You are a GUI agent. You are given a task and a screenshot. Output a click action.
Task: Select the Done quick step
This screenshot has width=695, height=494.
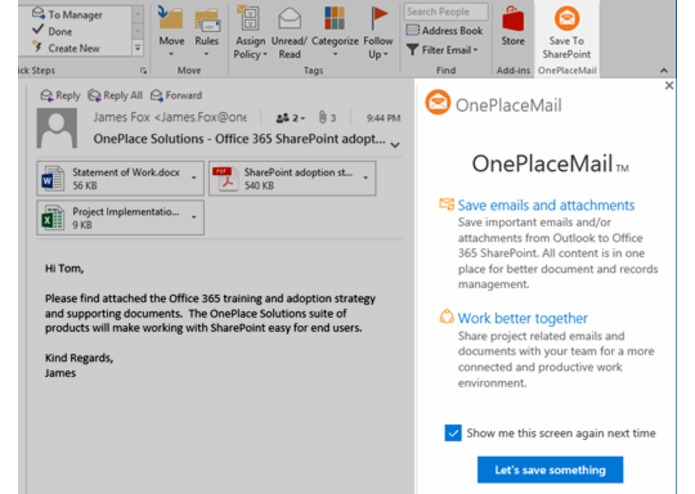tap(52, 31)
